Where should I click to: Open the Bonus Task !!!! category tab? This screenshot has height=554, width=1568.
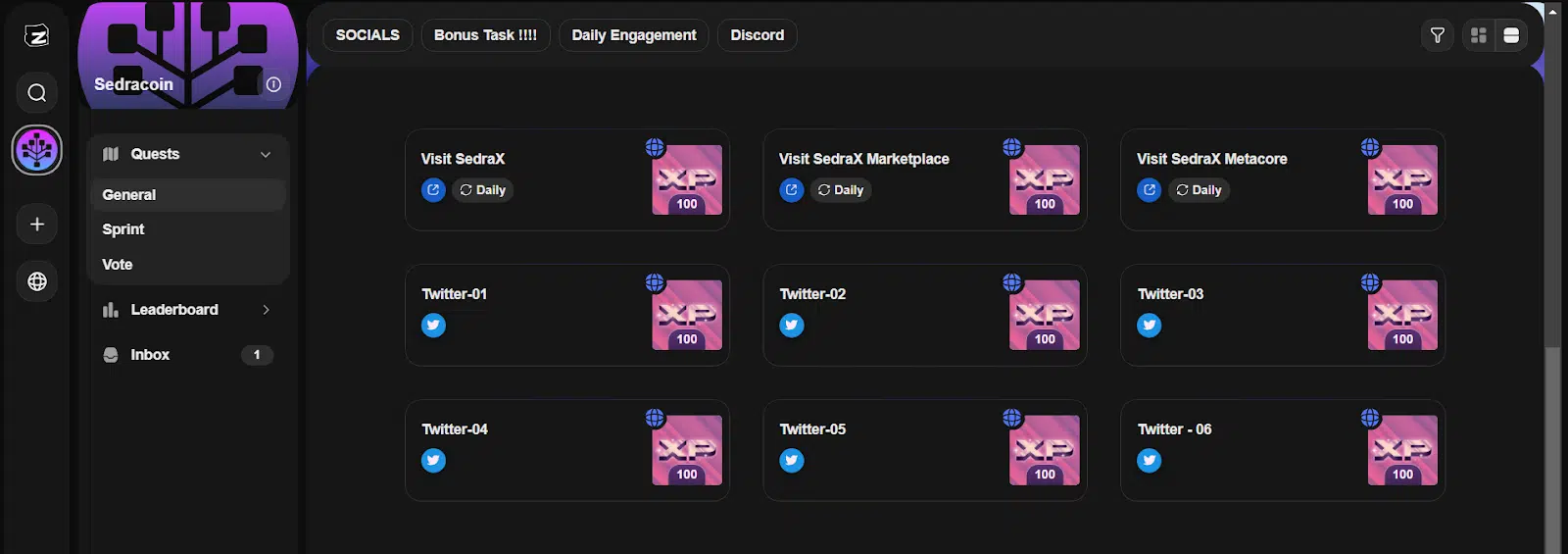485,35
